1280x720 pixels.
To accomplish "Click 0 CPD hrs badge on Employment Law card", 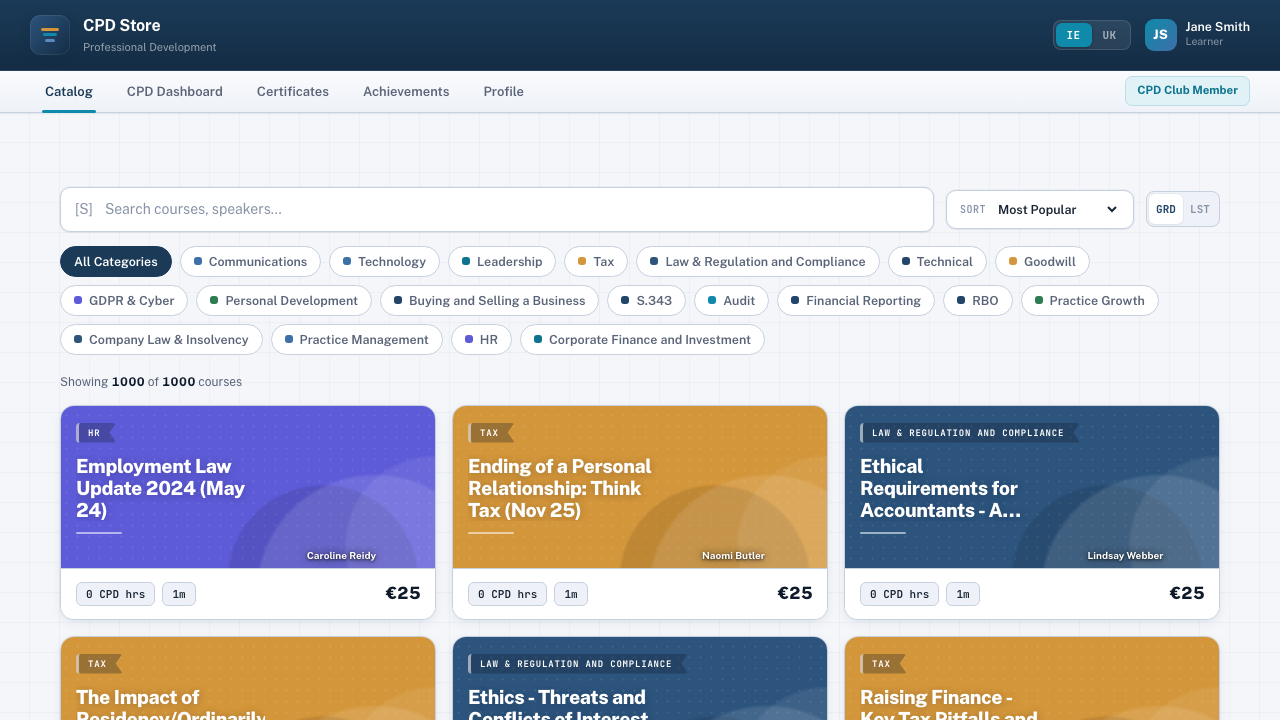I will 115,594.
